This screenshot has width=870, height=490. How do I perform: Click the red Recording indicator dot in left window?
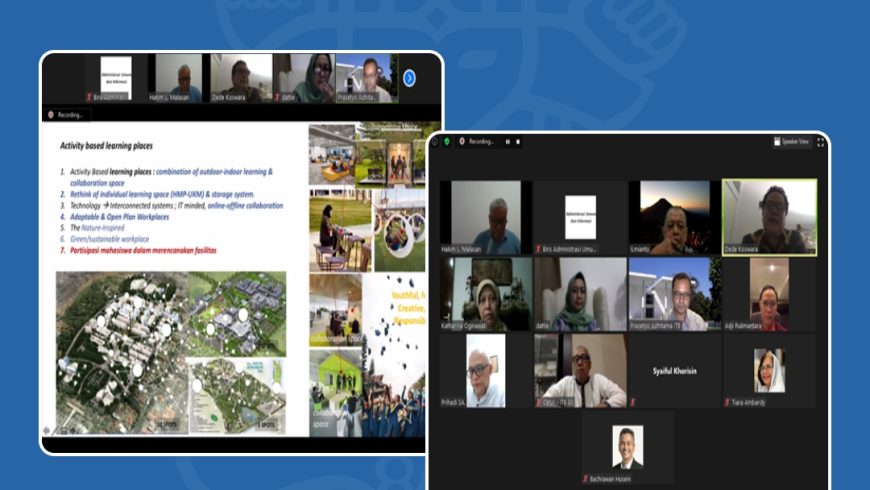click(51, 115)
